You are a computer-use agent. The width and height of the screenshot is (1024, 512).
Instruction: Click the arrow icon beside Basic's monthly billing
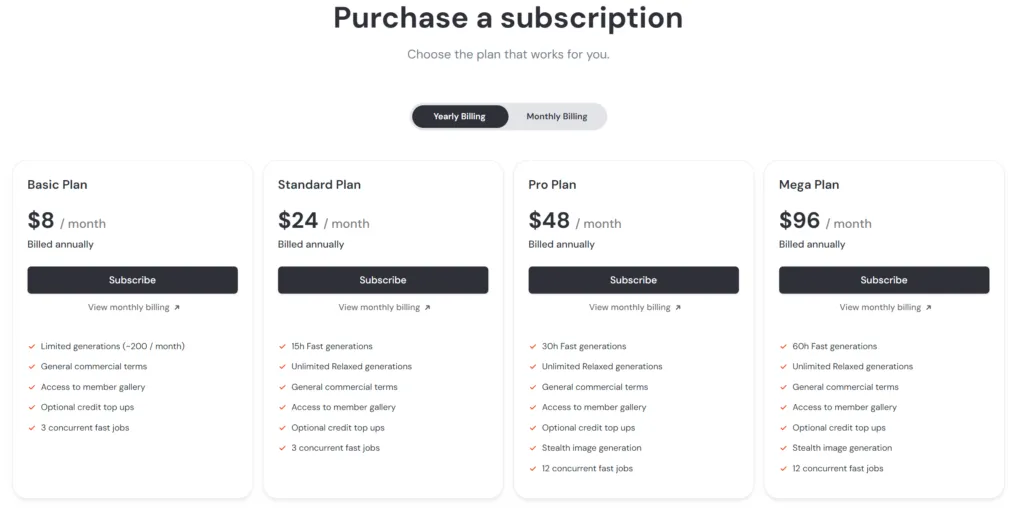pyautogui.click(x=177, y=308)
